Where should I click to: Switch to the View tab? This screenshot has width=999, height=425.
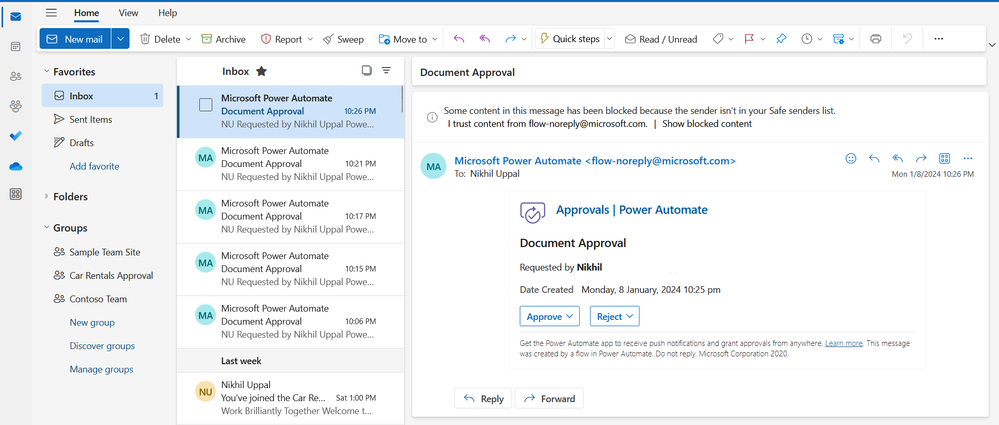tap(128, 13)
